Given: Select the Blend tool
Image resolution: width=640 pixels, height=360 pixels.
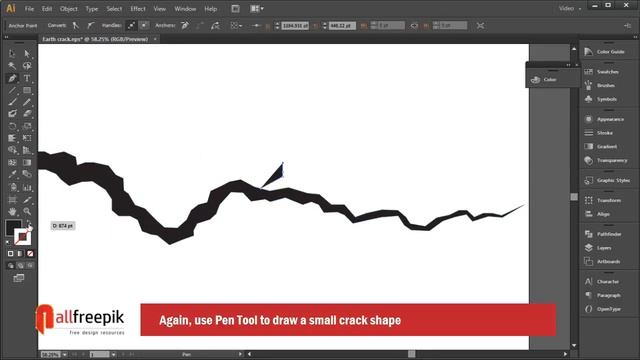Looking at the screenshot, I should [x=27, y=174].
